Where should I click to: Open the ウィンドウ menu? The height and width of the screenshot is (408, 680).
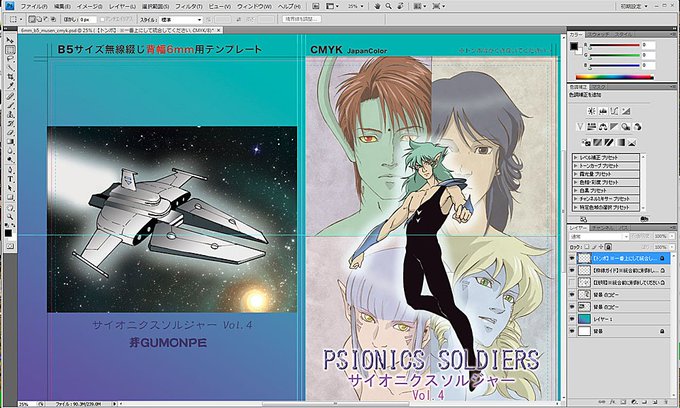[254, 7]
